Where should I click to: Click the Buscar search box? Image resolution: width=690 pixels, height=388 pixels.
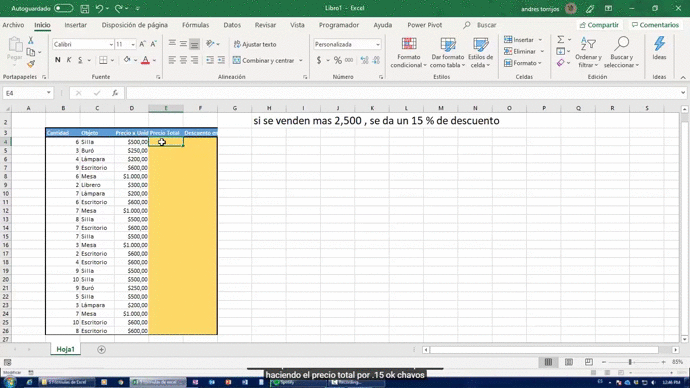point(481,25)
